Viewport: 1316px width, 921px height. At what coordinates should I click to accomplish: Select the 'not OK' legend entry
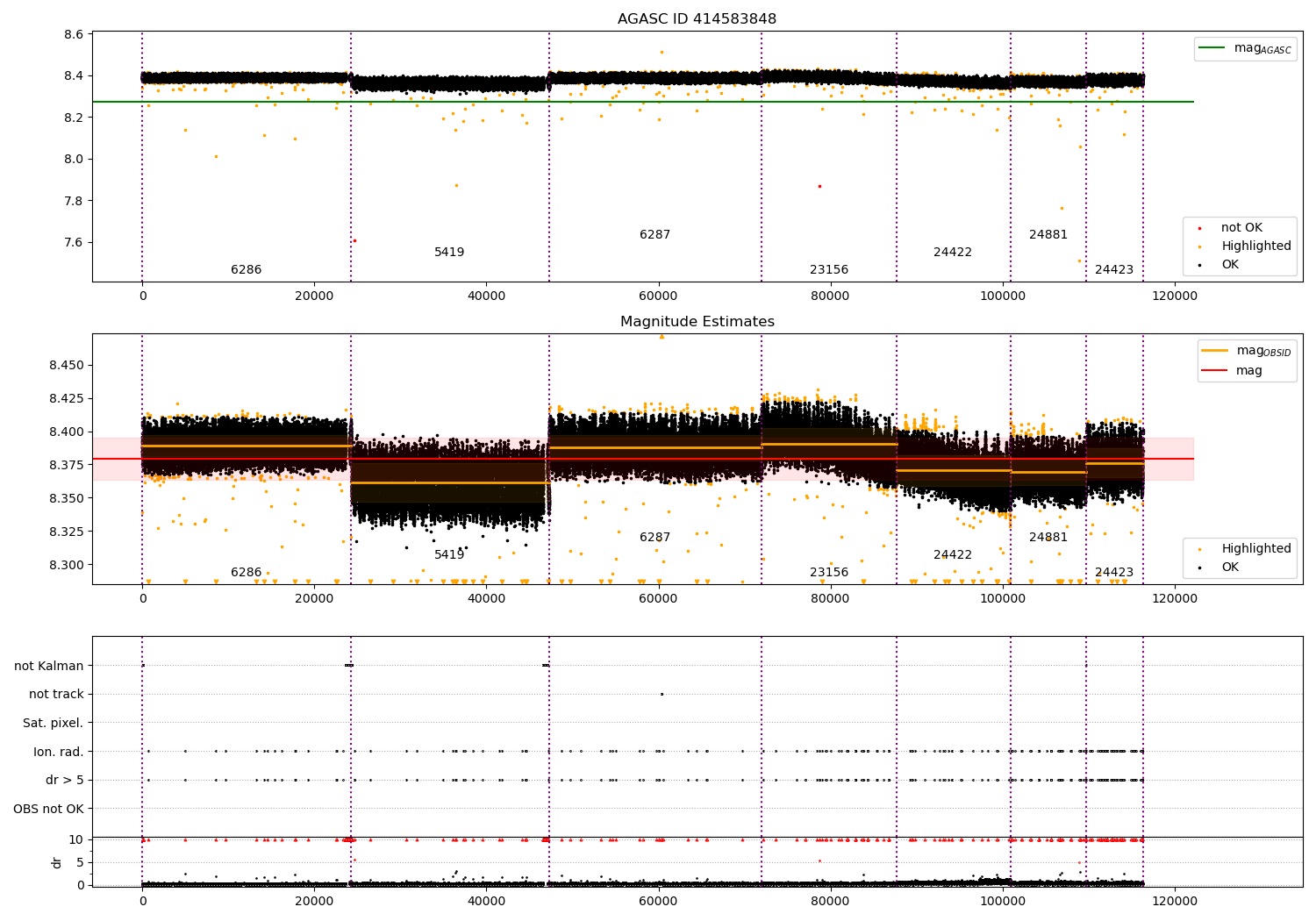coord(1241,228)
